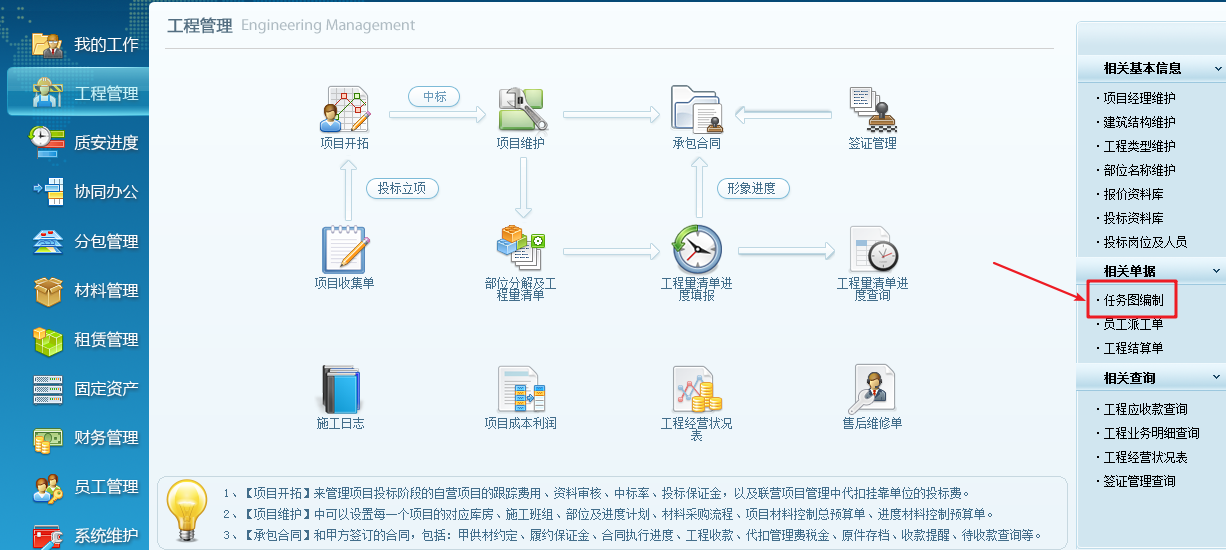Open the 工程量清单进度查询 icon
The width and height of the screenshot is (1226, 550).
coord(872,249)
